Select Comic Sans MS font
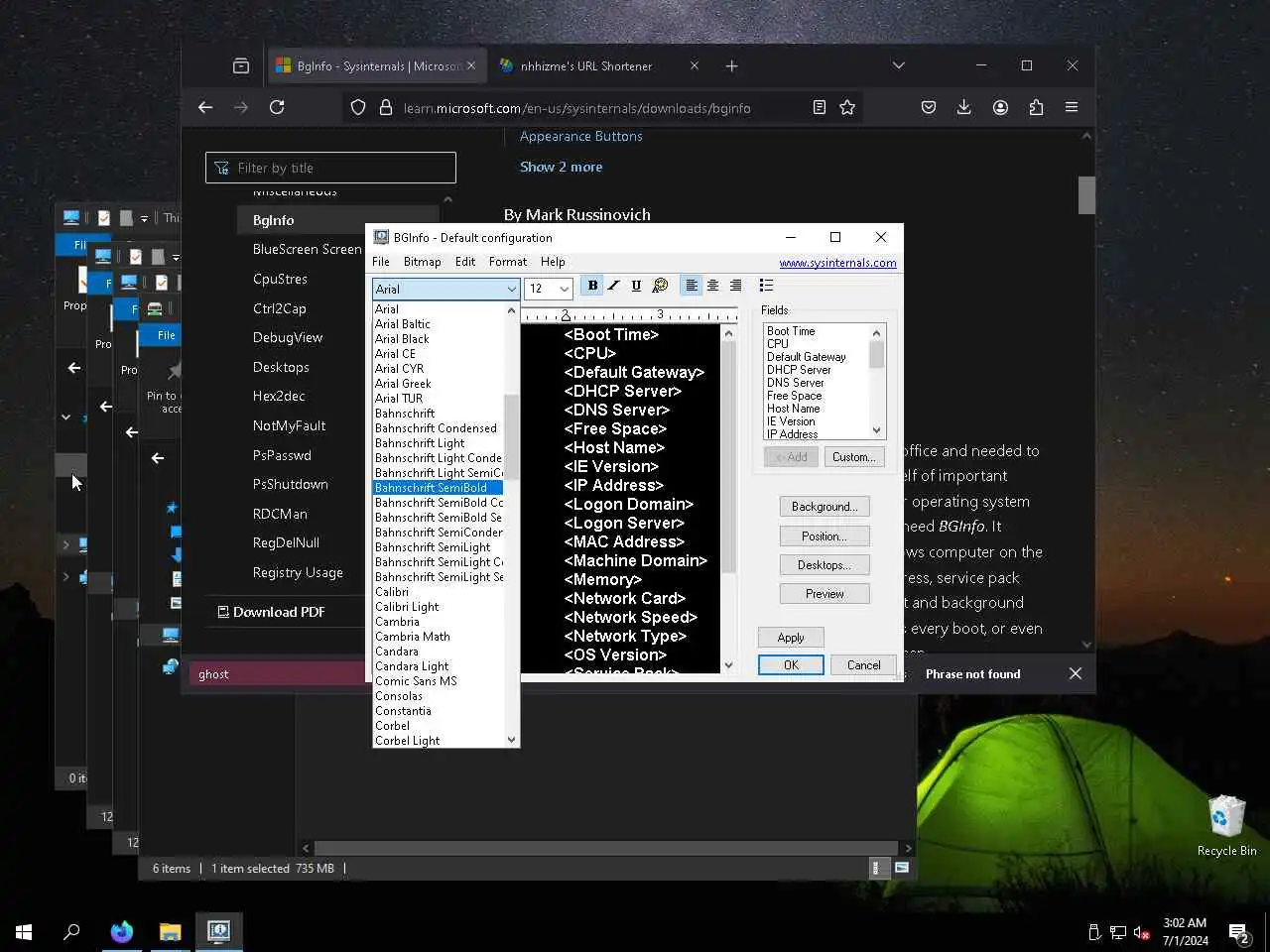 (x=438, y=681)
